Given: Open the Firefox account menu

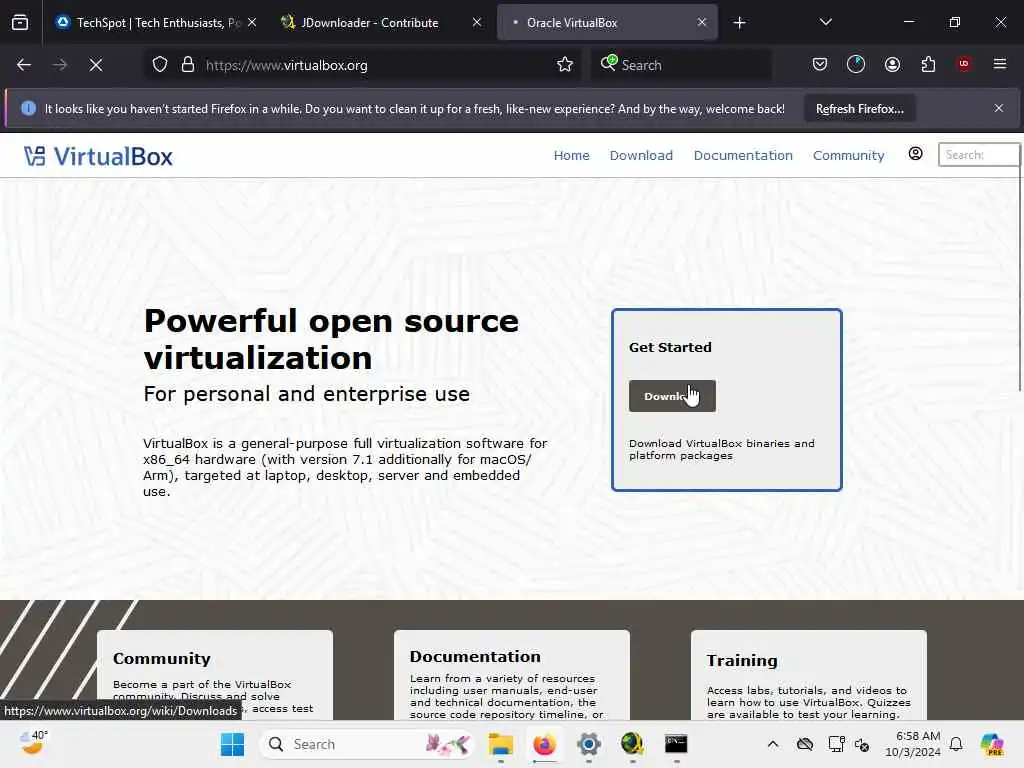Looking at the screenshot, I should click(892, 64).
